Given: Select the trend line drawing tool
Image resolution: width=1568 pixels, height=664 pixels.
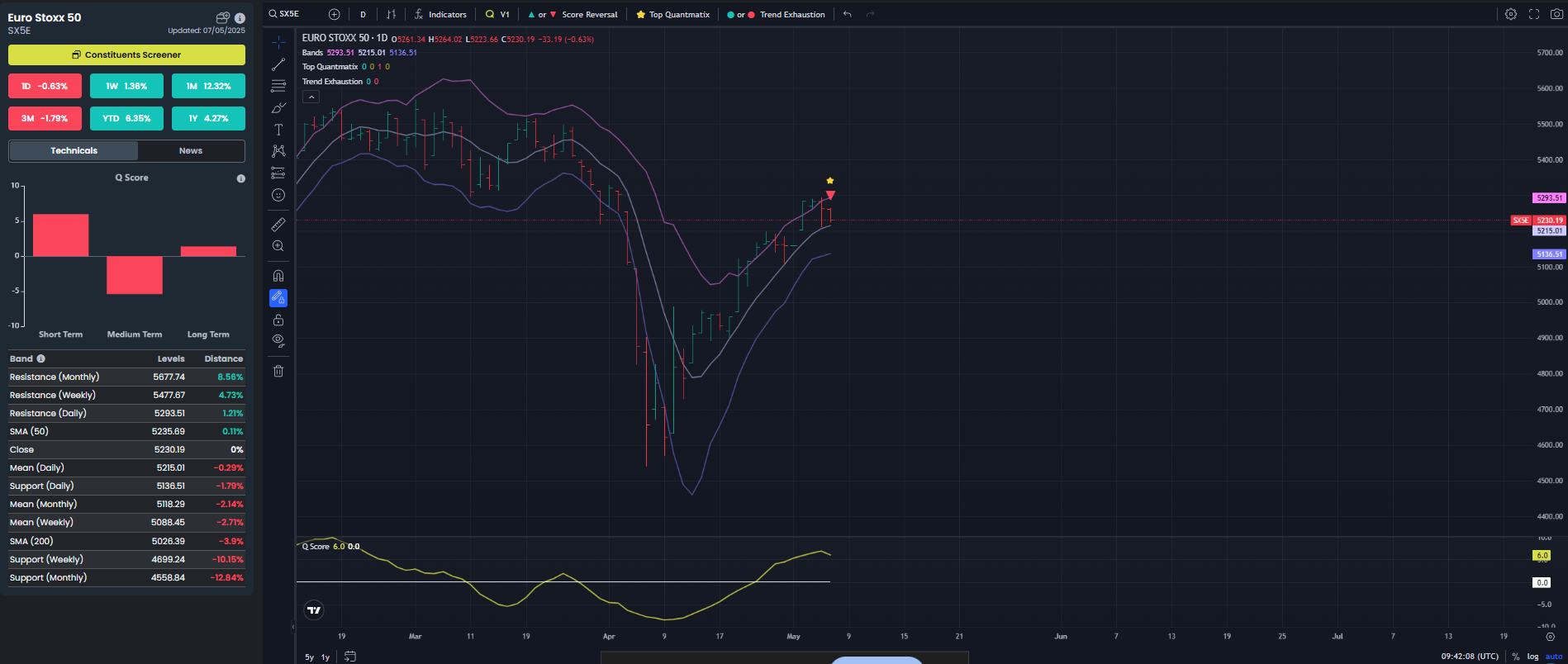Looking at the screenshot, I should point(278,64).
